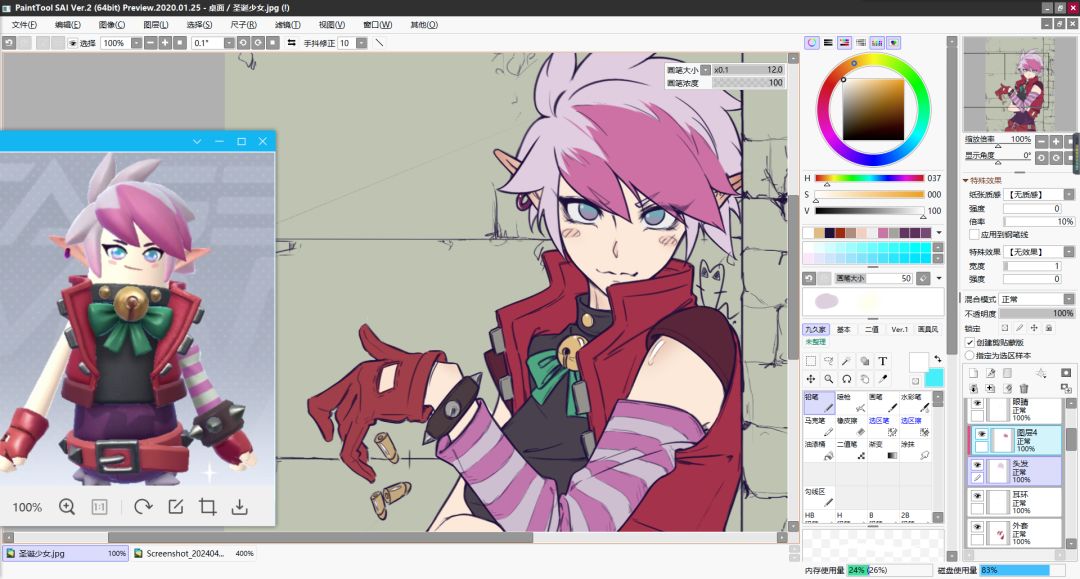Select the eyedropper color picker tool

coord(882,379)
